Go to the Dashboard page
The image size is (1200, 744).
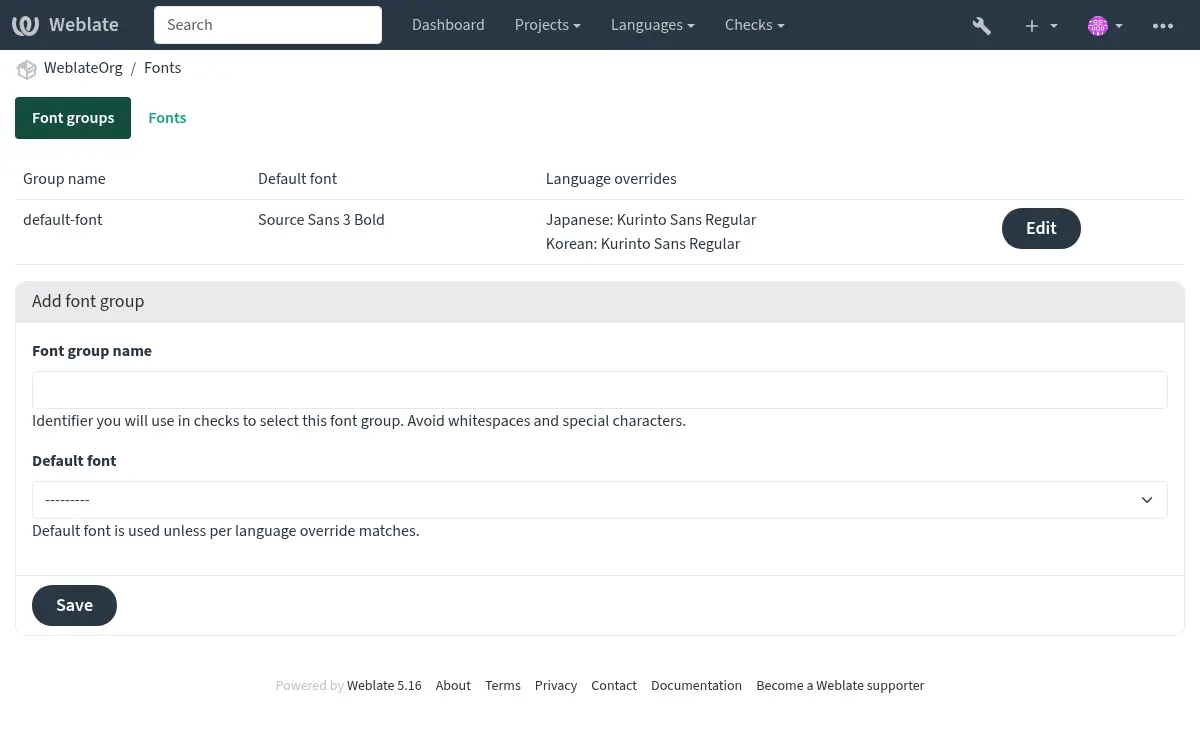[x=448, y=25]
